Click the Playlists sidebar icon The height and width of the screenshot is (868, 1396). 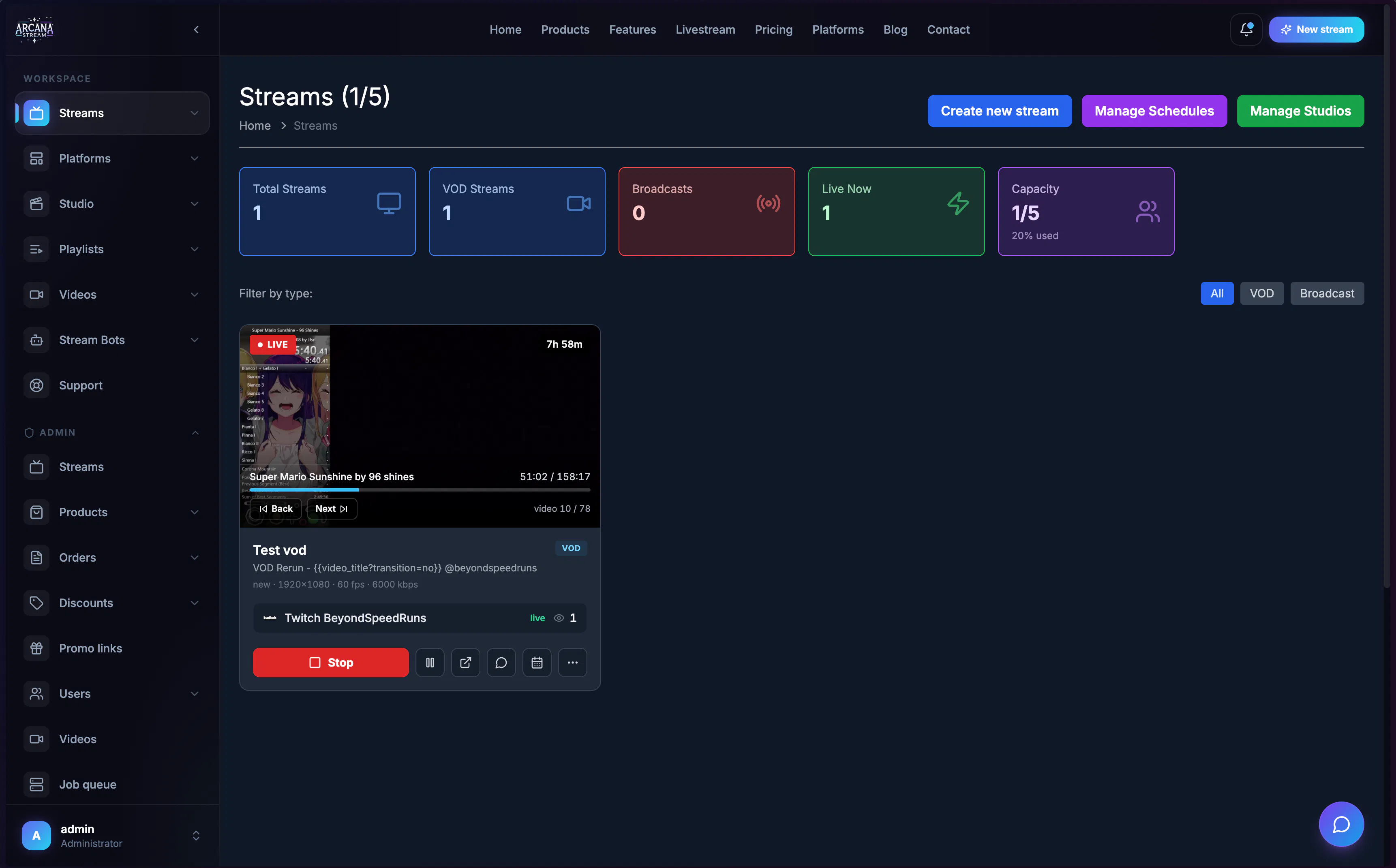[x=36, y=249]
